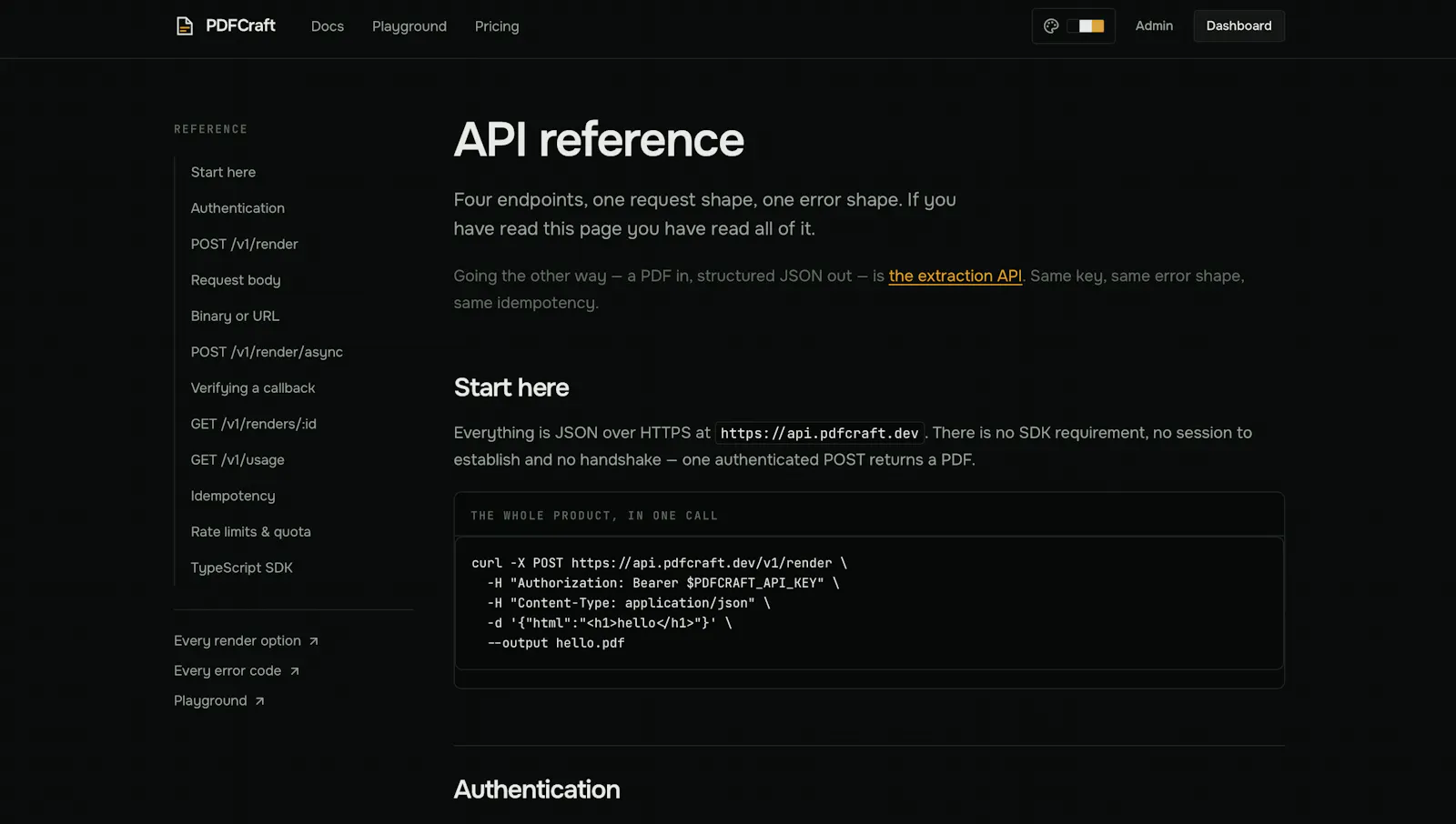This screenshot has height=824, width=1456.
Task: Go to TypeScript SDK sidebar link
Action: (242, 568)
